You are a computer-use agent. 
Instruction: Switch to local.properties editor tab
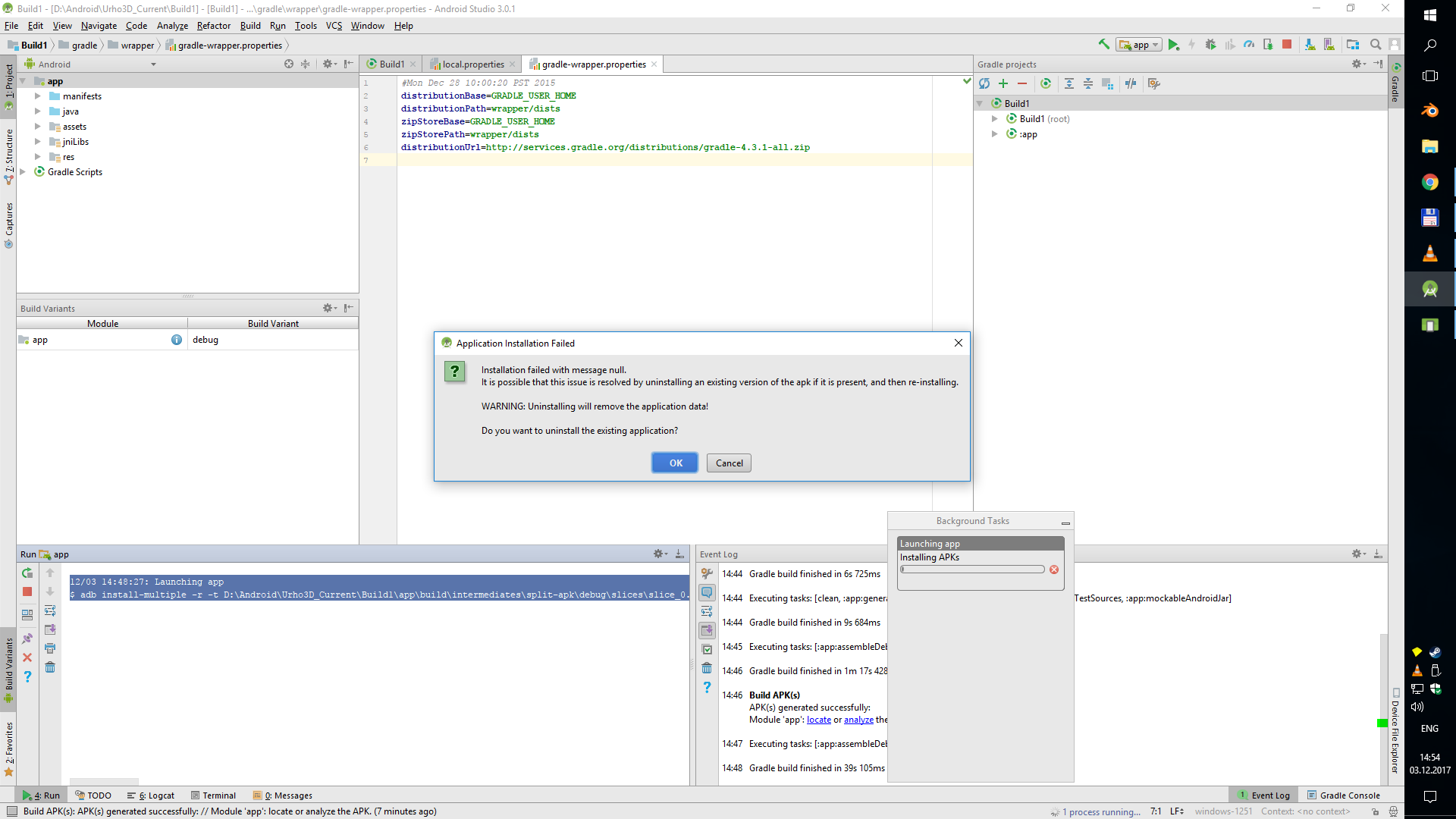coord(473,64)
